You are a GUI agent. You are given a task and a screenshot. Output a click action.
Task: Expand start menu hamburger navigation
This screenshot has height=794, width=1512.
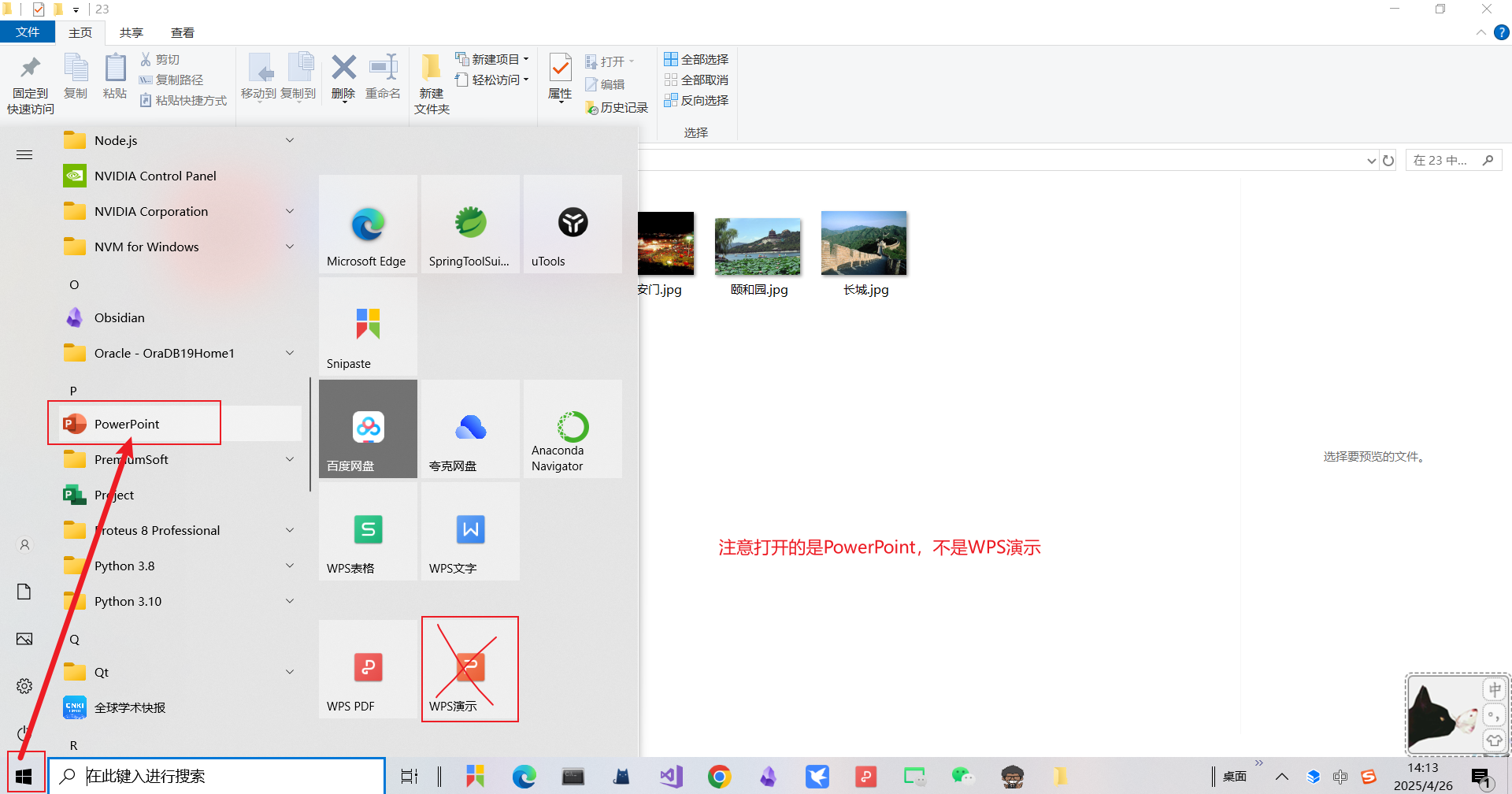pyautogui.click(x=24, y=154)
